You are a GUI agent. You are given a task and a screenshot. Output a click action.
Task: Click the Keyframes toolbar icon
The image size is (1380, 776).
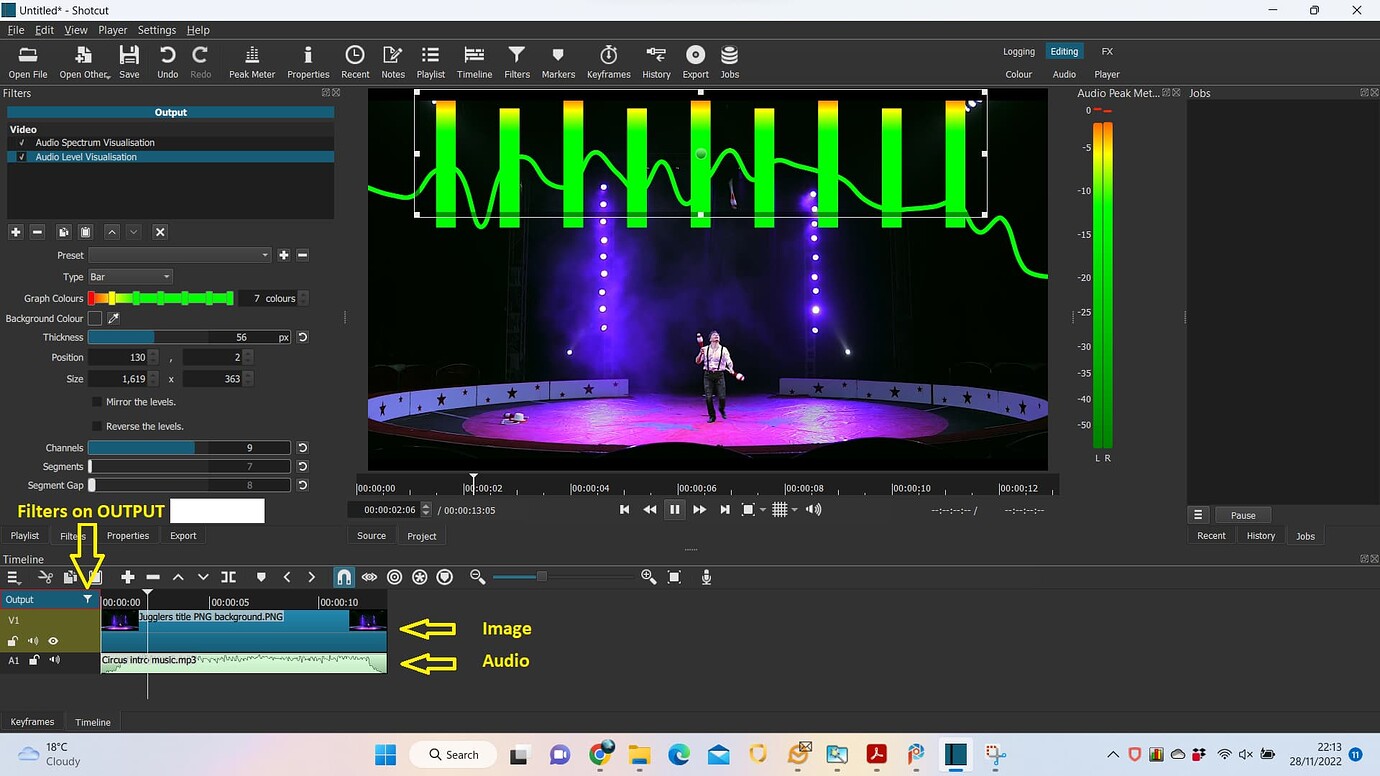[x=608, y=61]
